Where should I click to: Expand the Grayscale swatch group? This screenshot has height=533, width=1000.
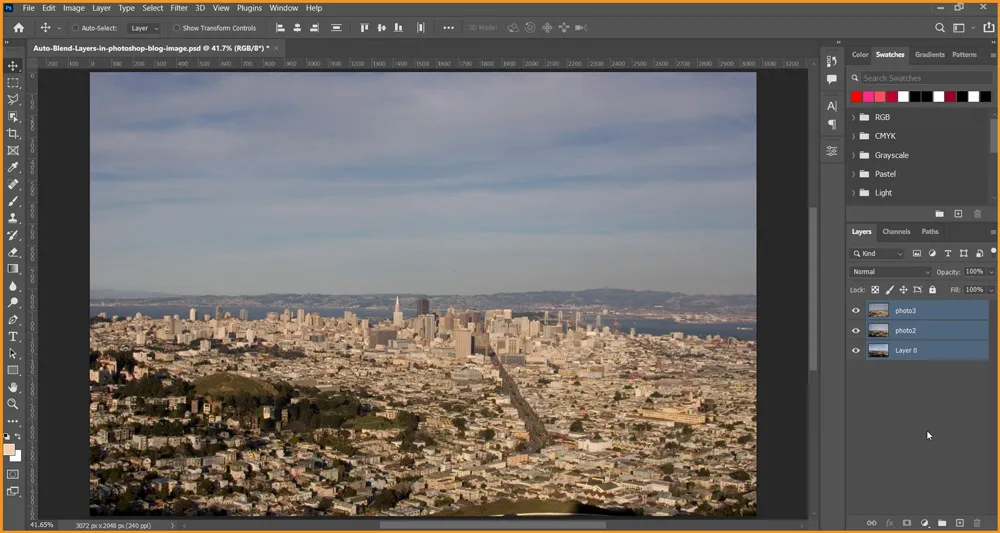(853, 155)
